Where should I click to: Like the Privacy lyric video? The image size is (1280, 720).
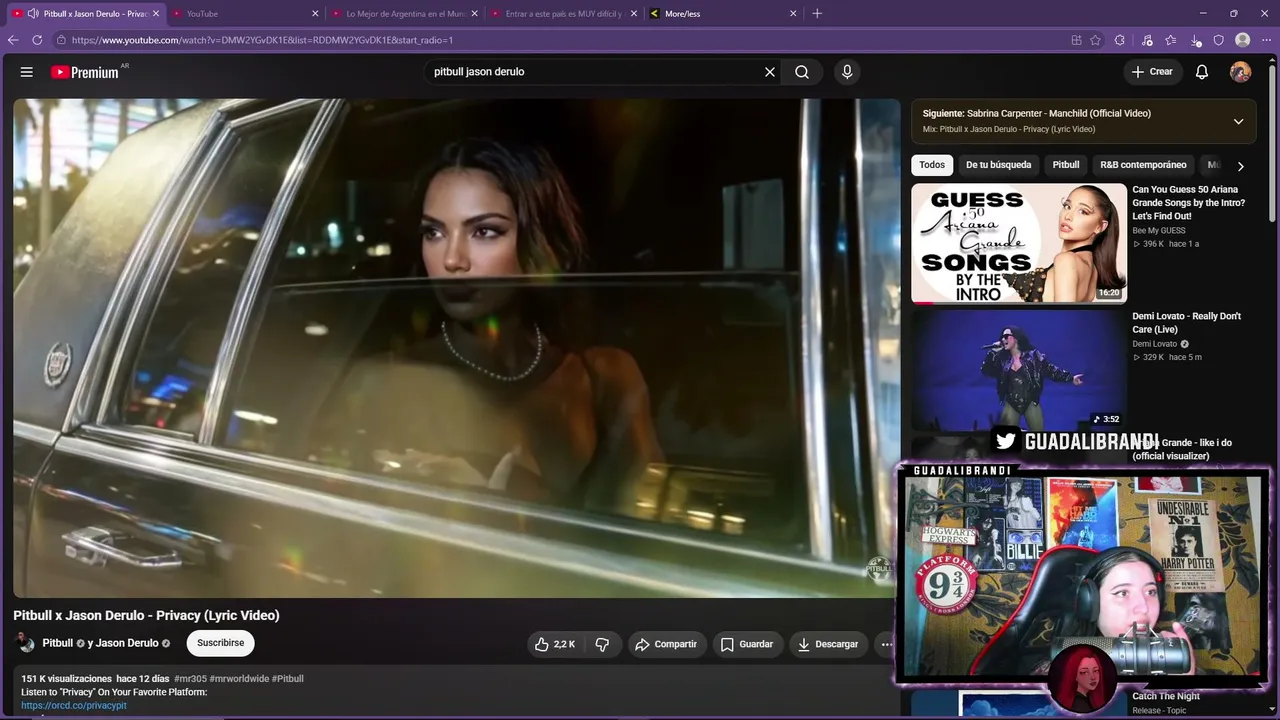[x=555, y=644]
